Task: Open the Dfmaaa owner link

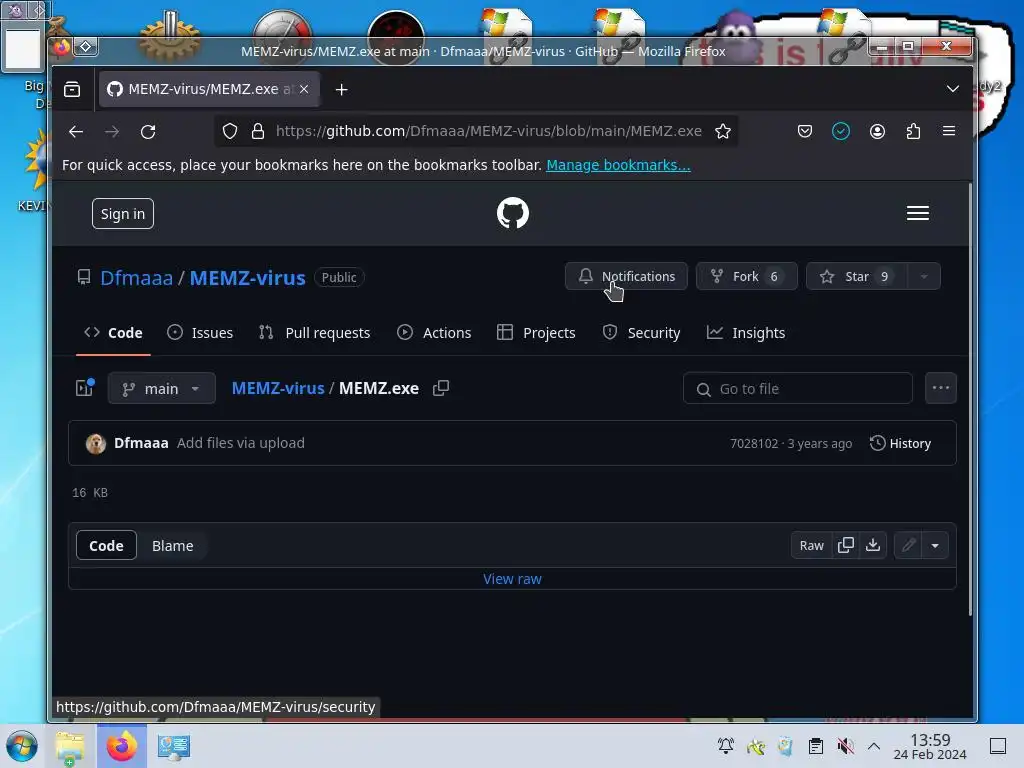Action: [x=136, y=278]
